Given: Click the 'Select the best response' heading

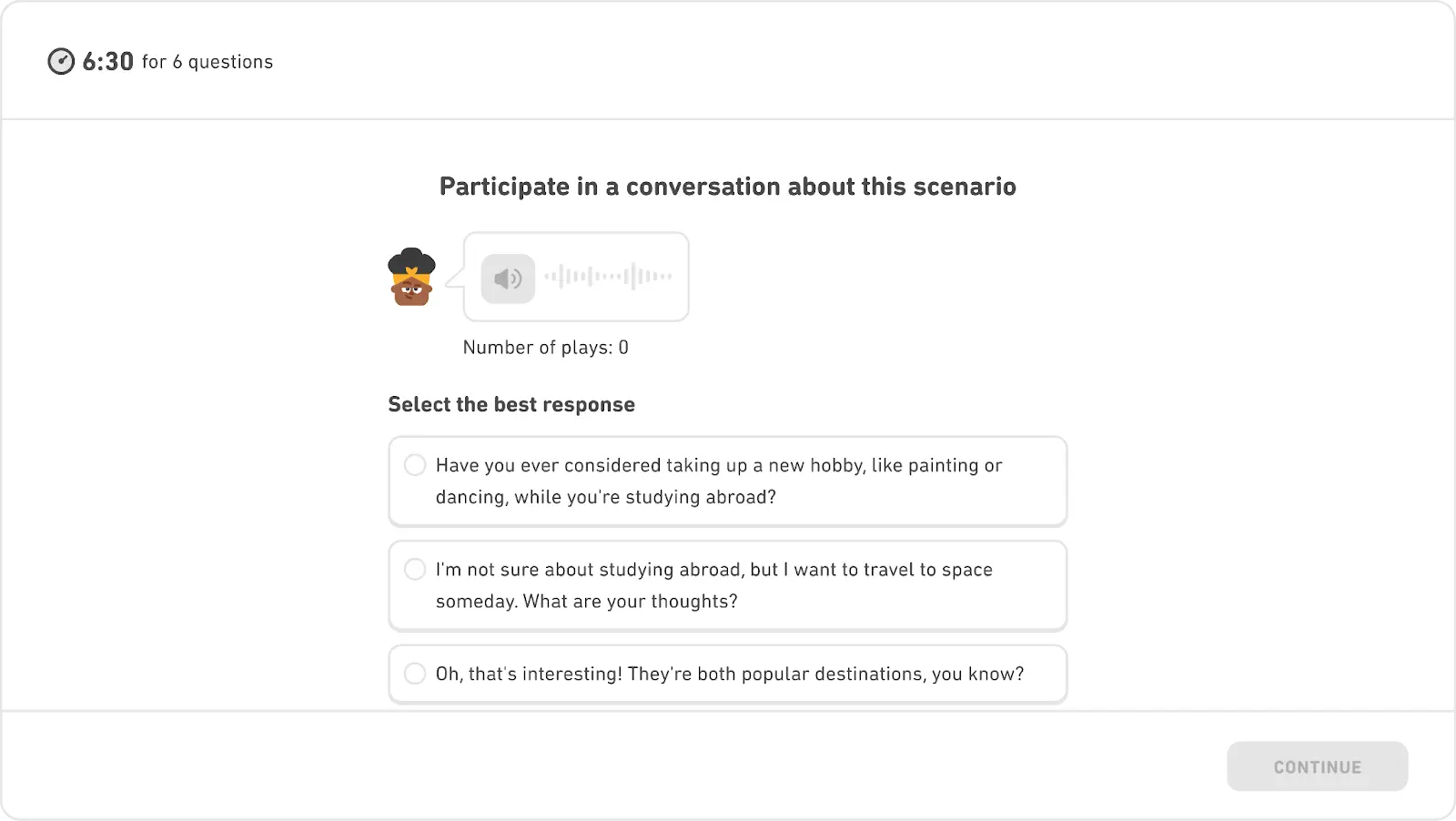Looking at the screenshot, I should click(x=511, y=404).
